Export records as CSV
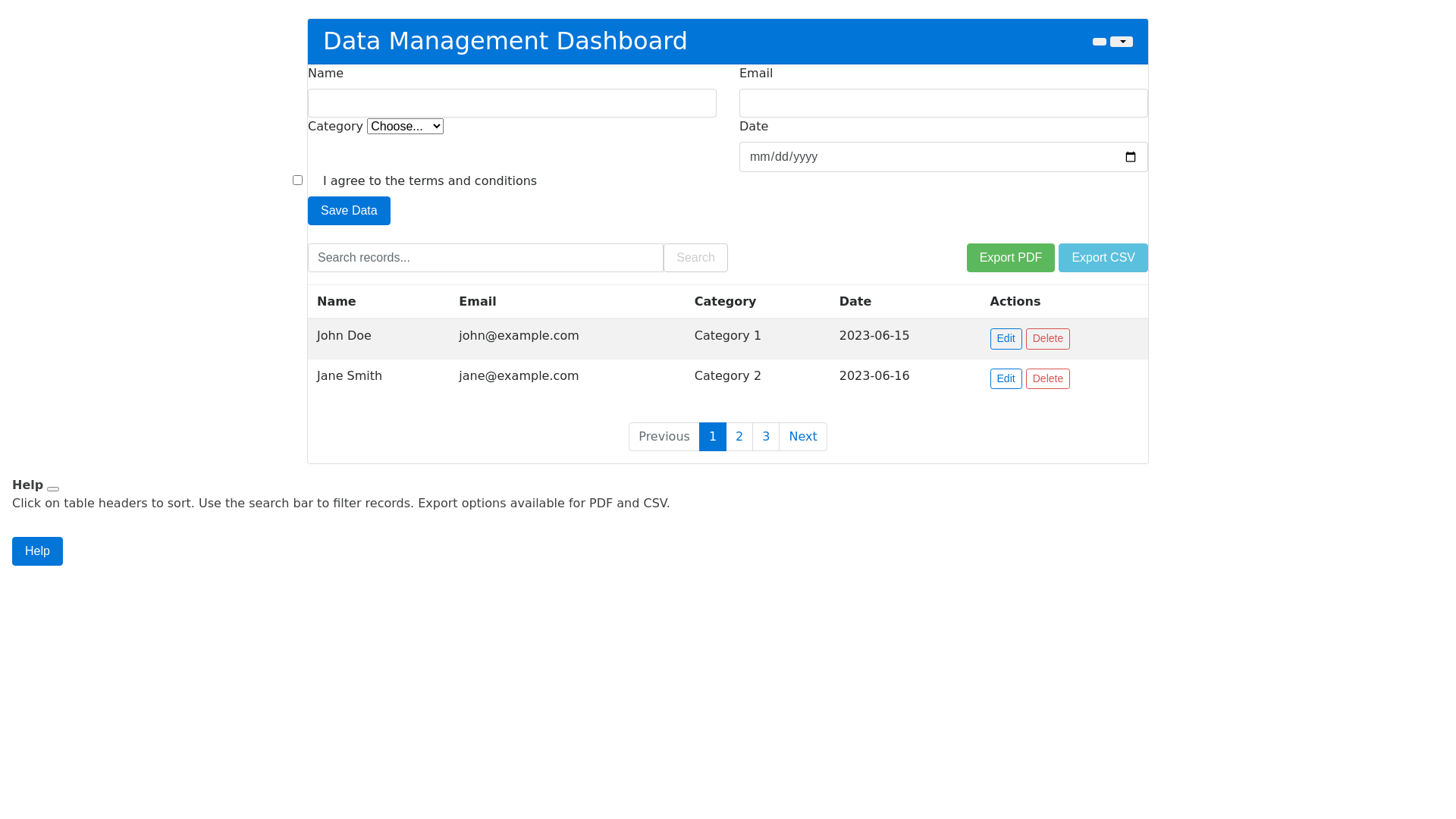The height and width of the screenshot is (819, 1456). pyautogui.click(x=1103, y=258)
